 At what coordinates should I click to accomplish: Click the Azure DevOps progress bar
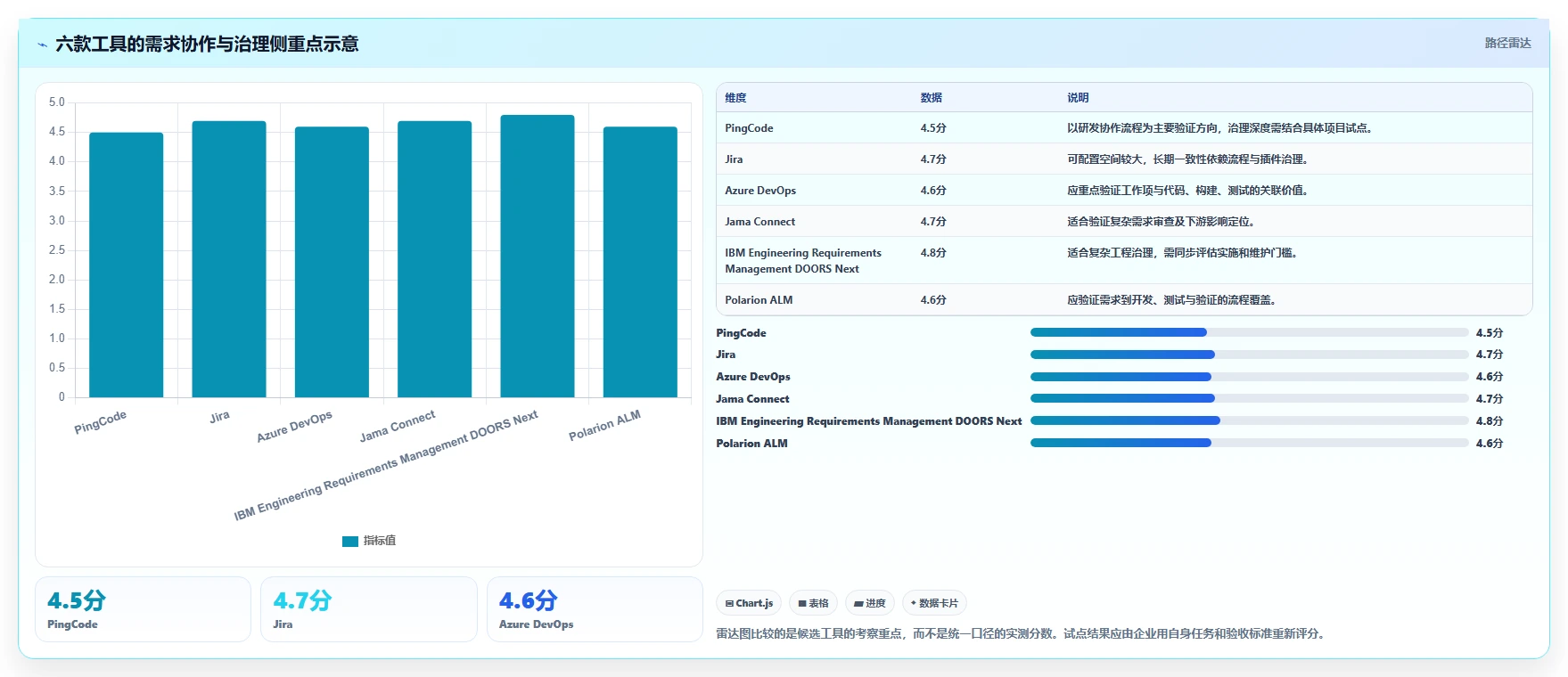click(1249, 377)
